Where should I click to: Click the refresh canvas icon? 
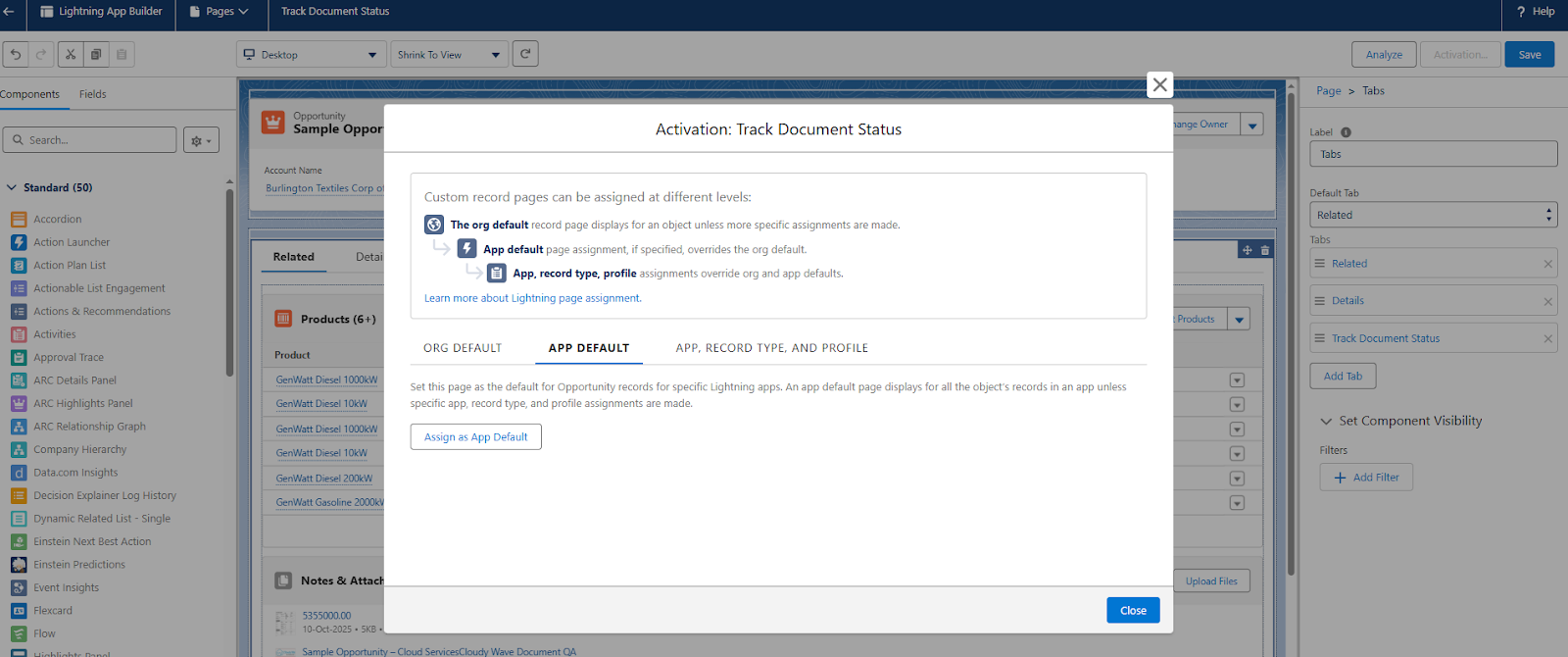[x=525, y=54]
